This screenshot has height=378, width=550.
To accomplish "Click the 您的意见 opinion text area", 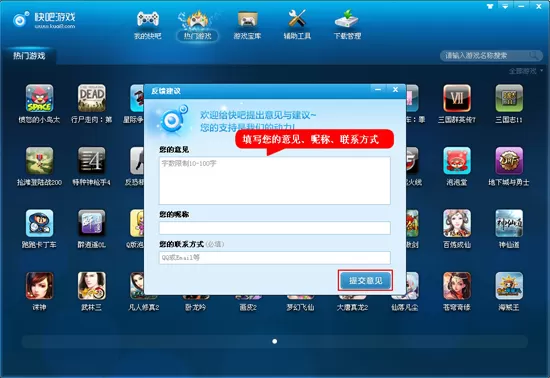I will pos(275,180).
